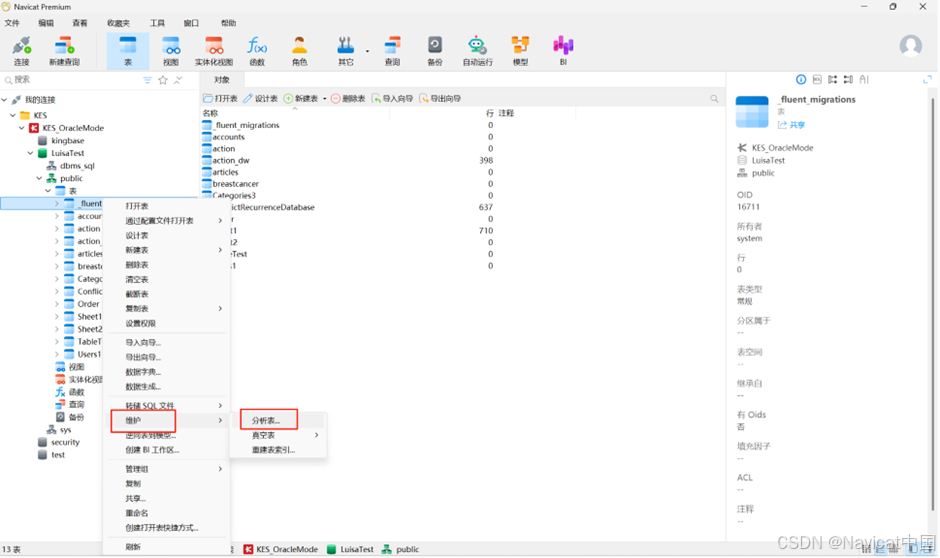Open the File menu
The width and height of the screenshot is (940, 558).
click(x=12, y=23)
